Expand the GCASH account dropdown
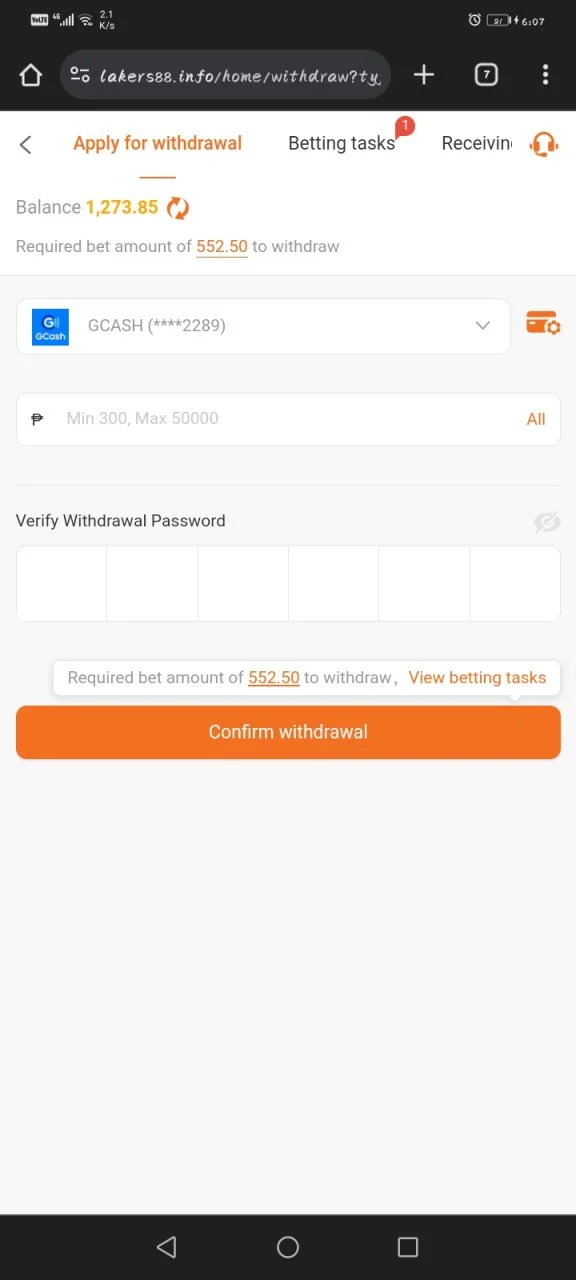The image size is (576, 1280). point(483,325)
